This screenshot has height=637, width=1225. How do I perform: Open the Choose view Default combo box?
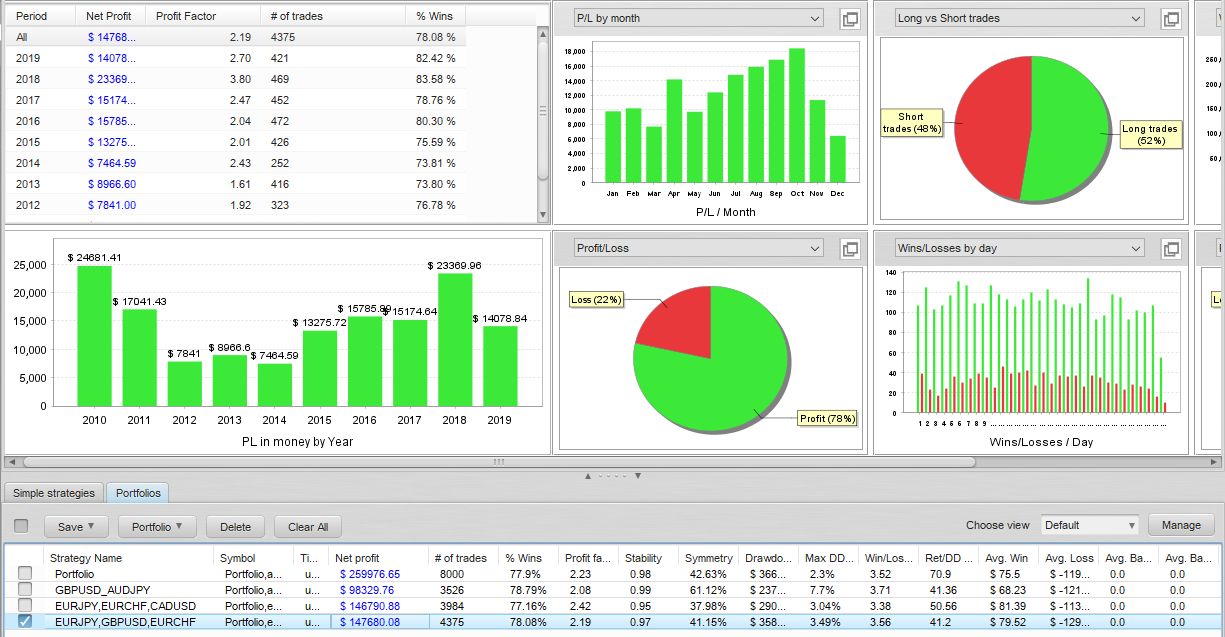coord(1090,526)
